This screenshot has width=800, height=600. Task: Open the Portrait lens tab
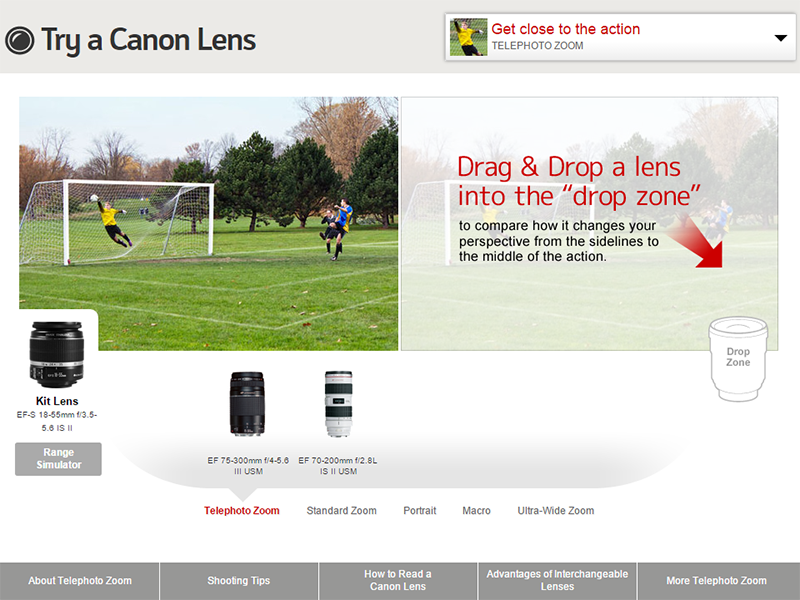pos(419,511)
